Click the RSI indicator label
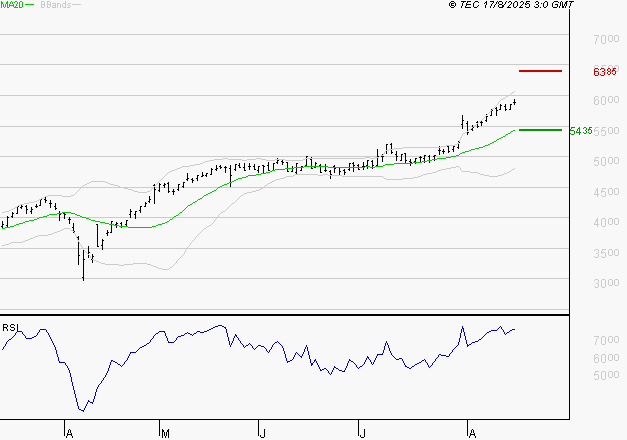 pos(11,326)
